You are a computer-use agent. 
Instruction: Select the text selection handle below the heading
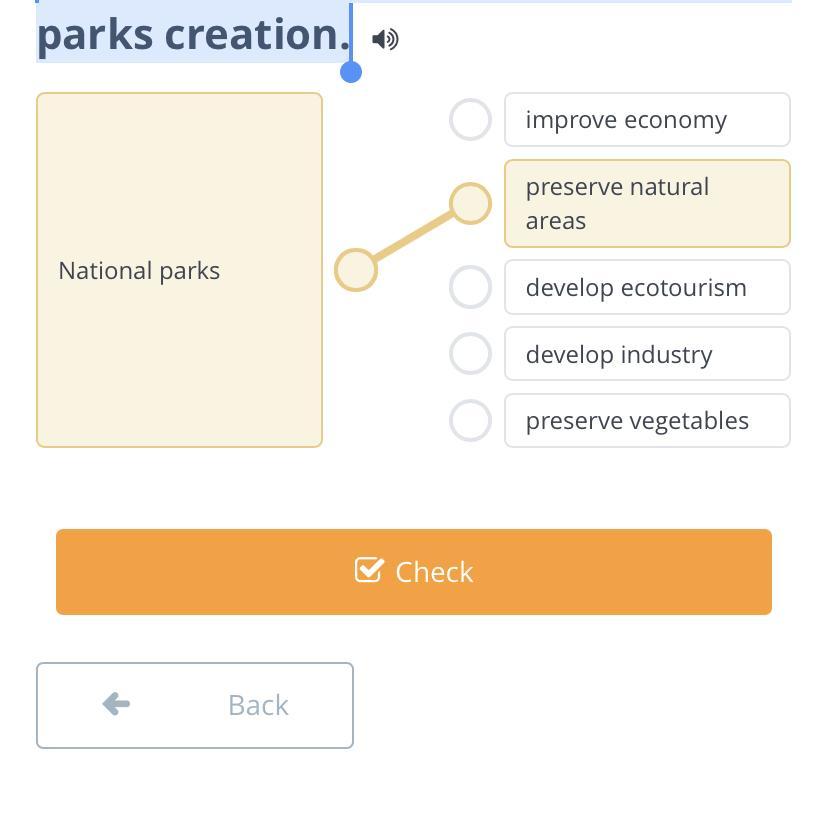(x=351, y=72)
